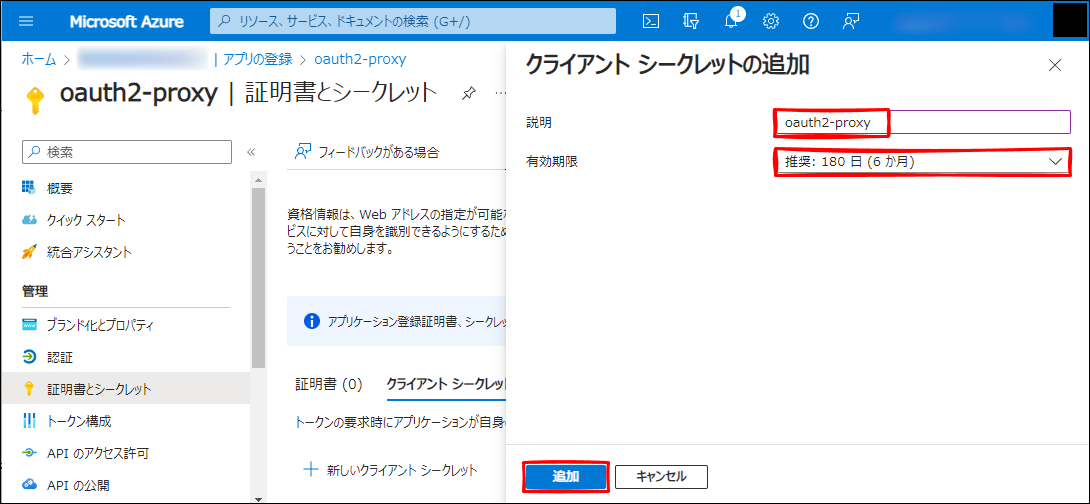This screenshot has height=504, width=1090.
Task: Switch to the 証明書 (0) tab
Action: point(329,384)
